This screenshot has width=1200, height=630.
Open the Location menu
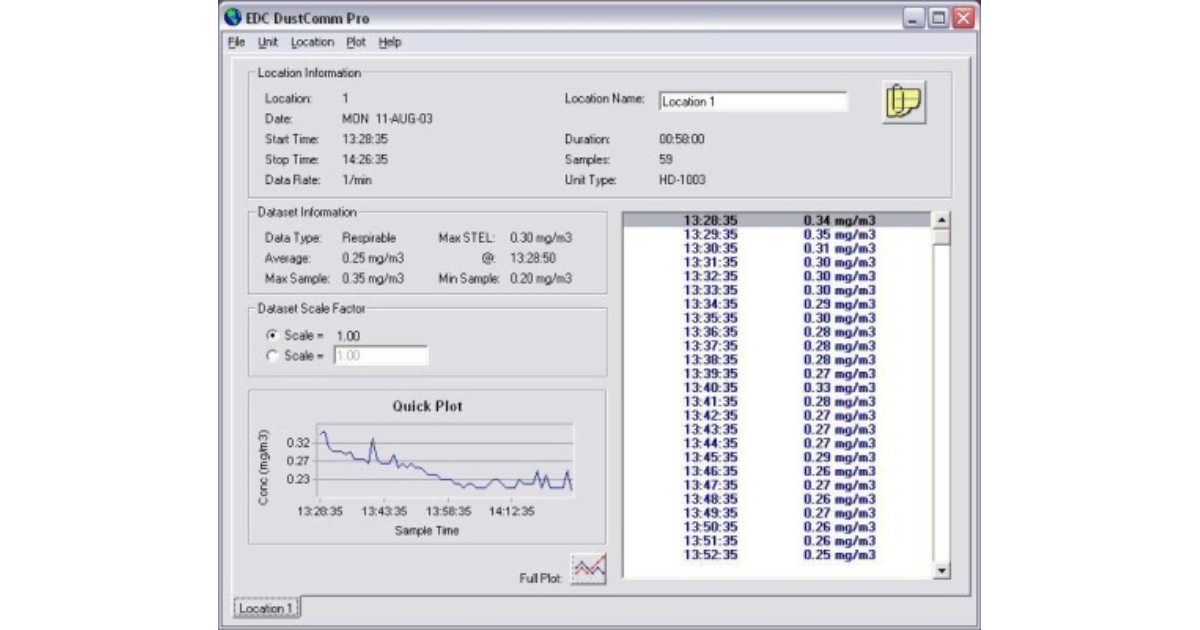pyautogui.click(x=312, y=42)
